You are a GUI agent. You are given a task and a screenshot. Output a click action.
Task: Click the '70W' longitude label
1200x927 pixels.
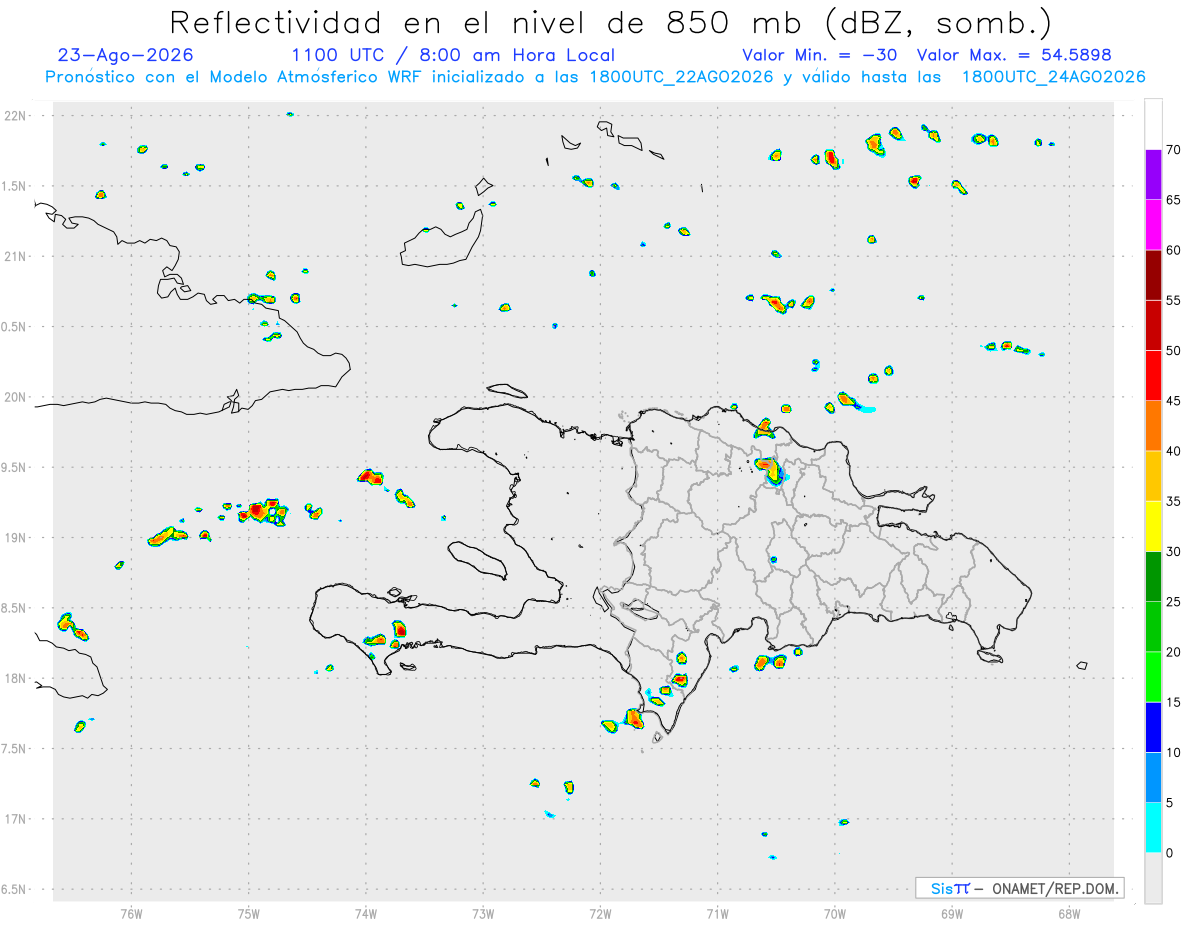point(835,913)
